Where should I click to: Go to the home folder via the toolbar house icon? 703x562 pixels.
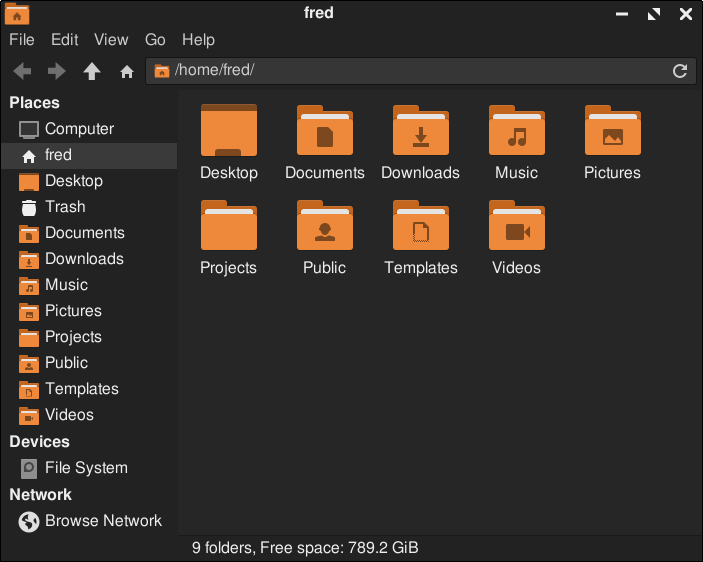[127, 71]
